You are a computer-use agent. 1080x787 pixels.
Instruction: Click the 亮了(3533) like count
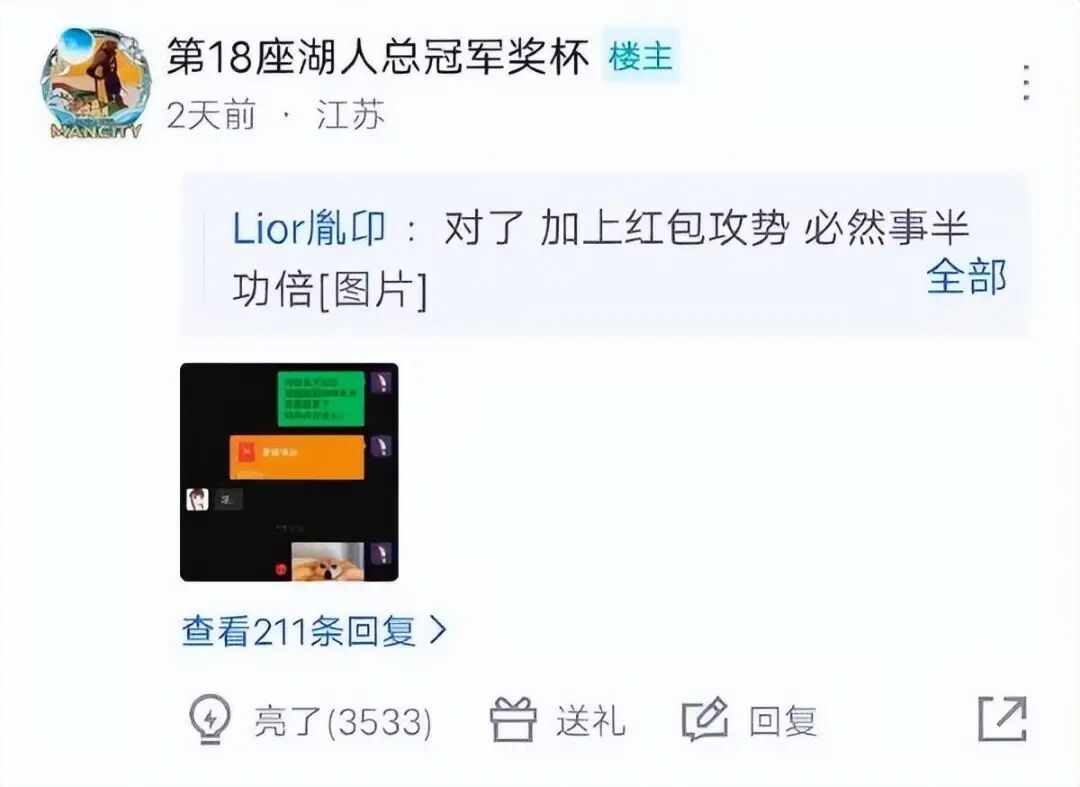point(343,722)
